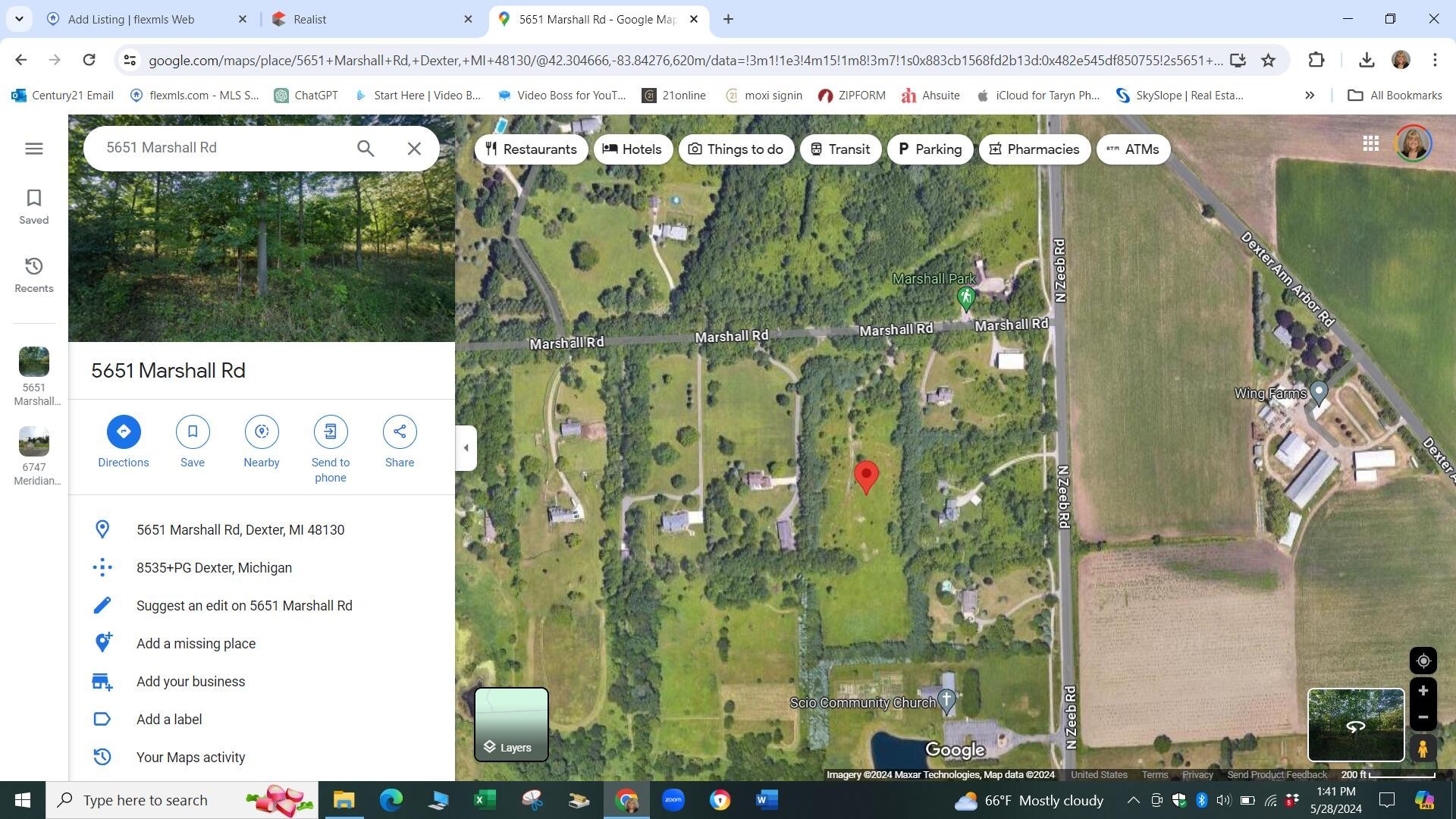
Task: Click the Marshall Park map marker
Action: (965, 299)
